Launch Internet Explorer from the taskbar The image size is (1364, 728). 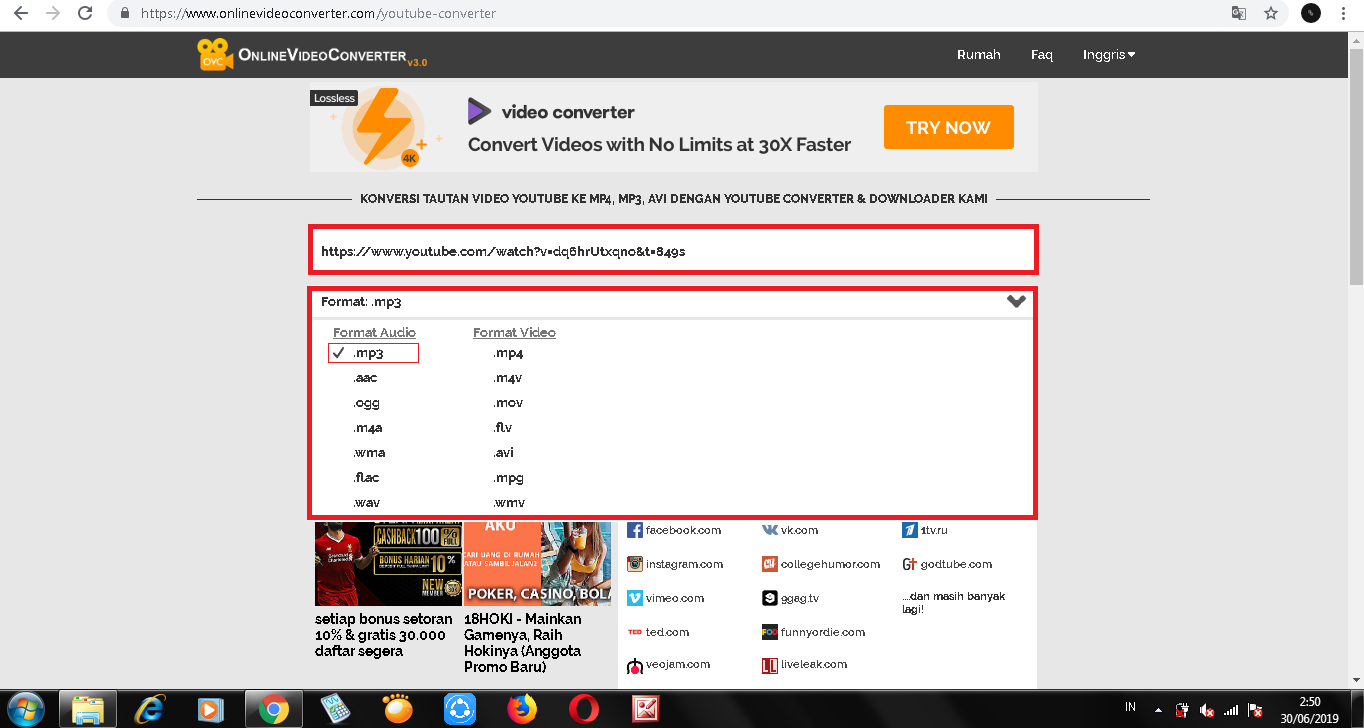150,709
